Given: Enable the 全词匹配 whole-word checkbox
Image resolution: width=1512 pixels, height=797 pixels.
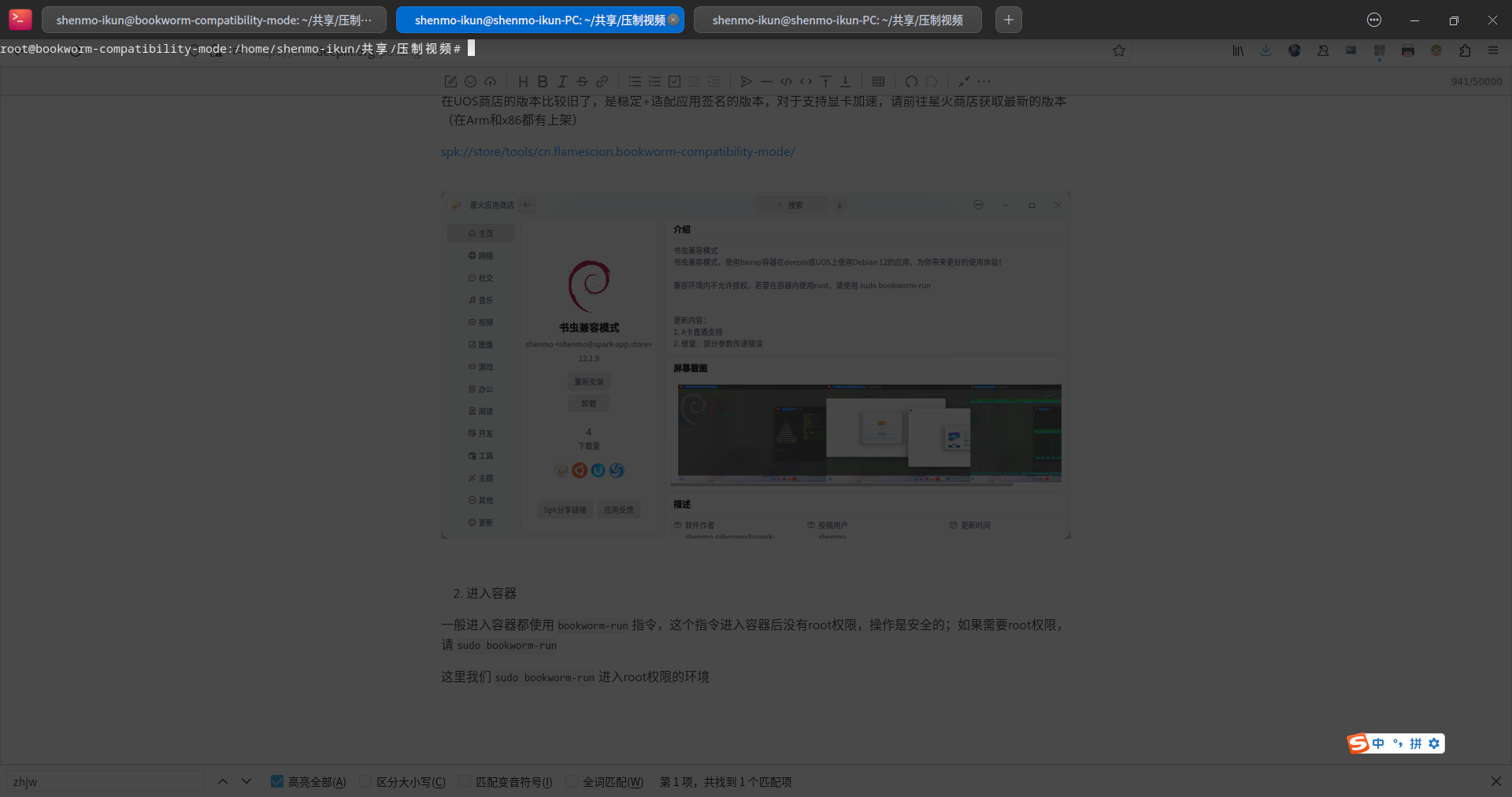Looking at the screenshot, I should tap(572, 781).
